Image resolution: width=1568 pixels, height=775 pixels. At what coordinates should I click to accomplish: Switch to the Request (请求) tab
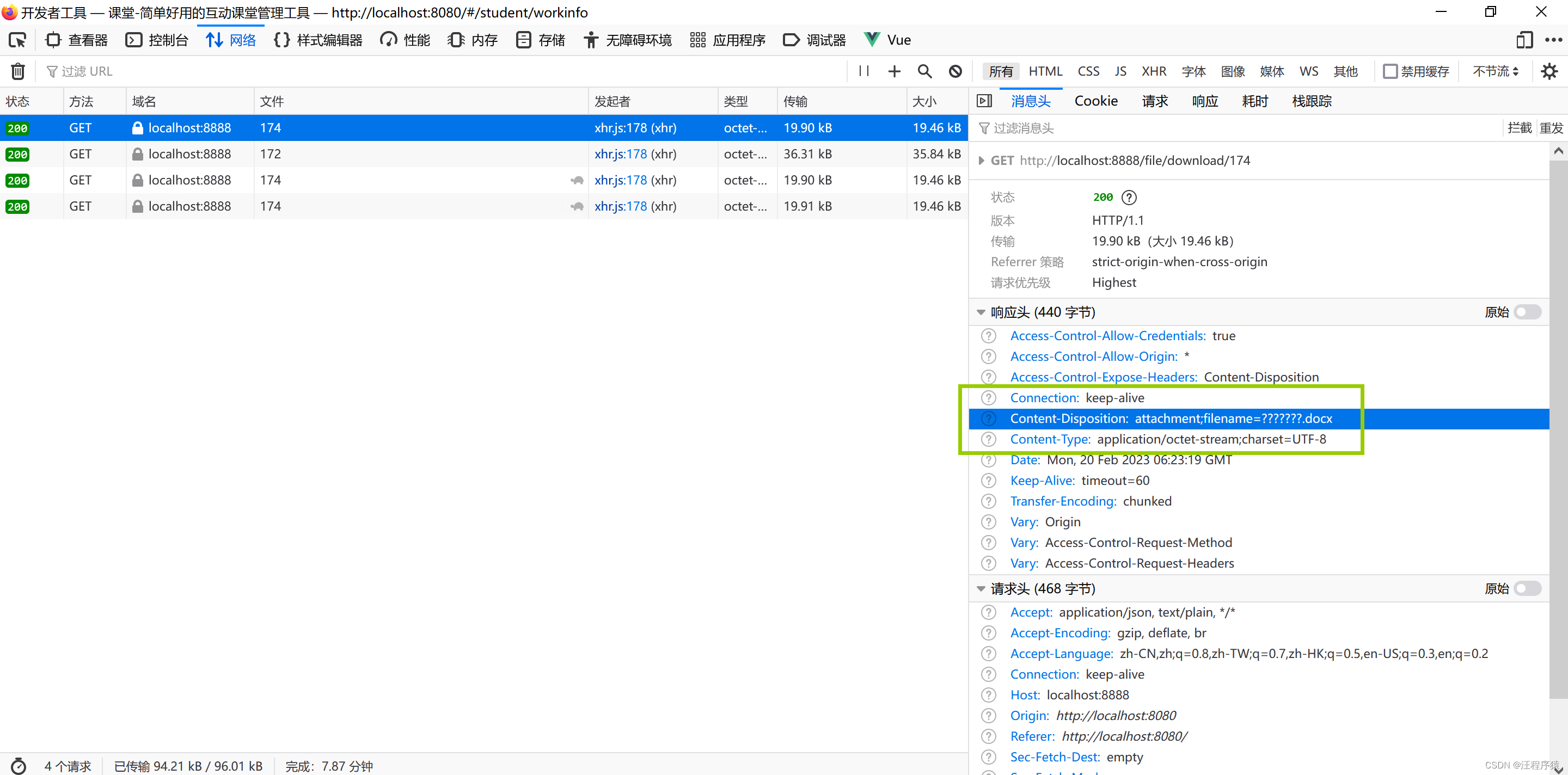1155,101
